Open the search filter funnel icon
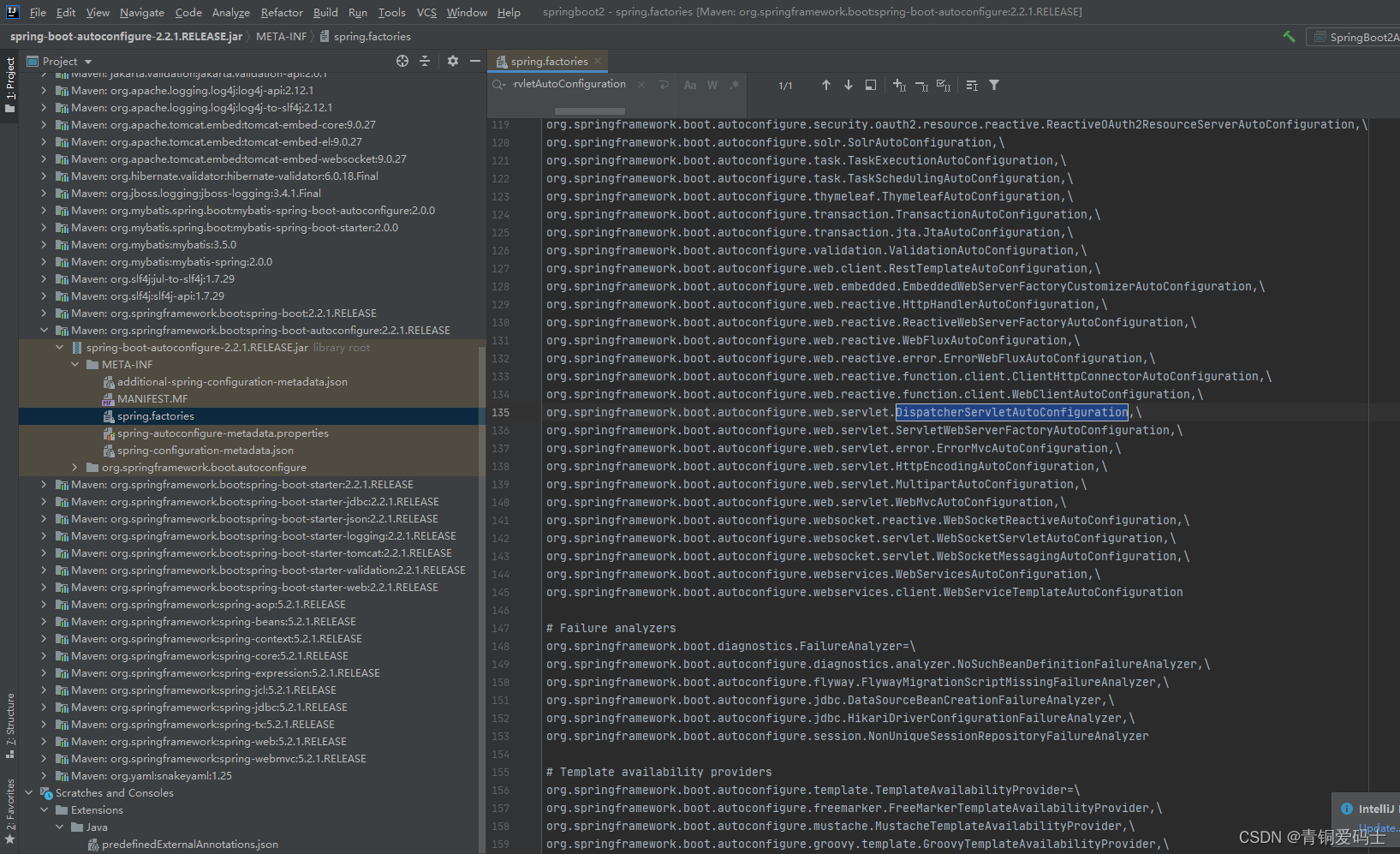Image resolution: width=1400 pixels, height=854 pixels. pos(994,85)
